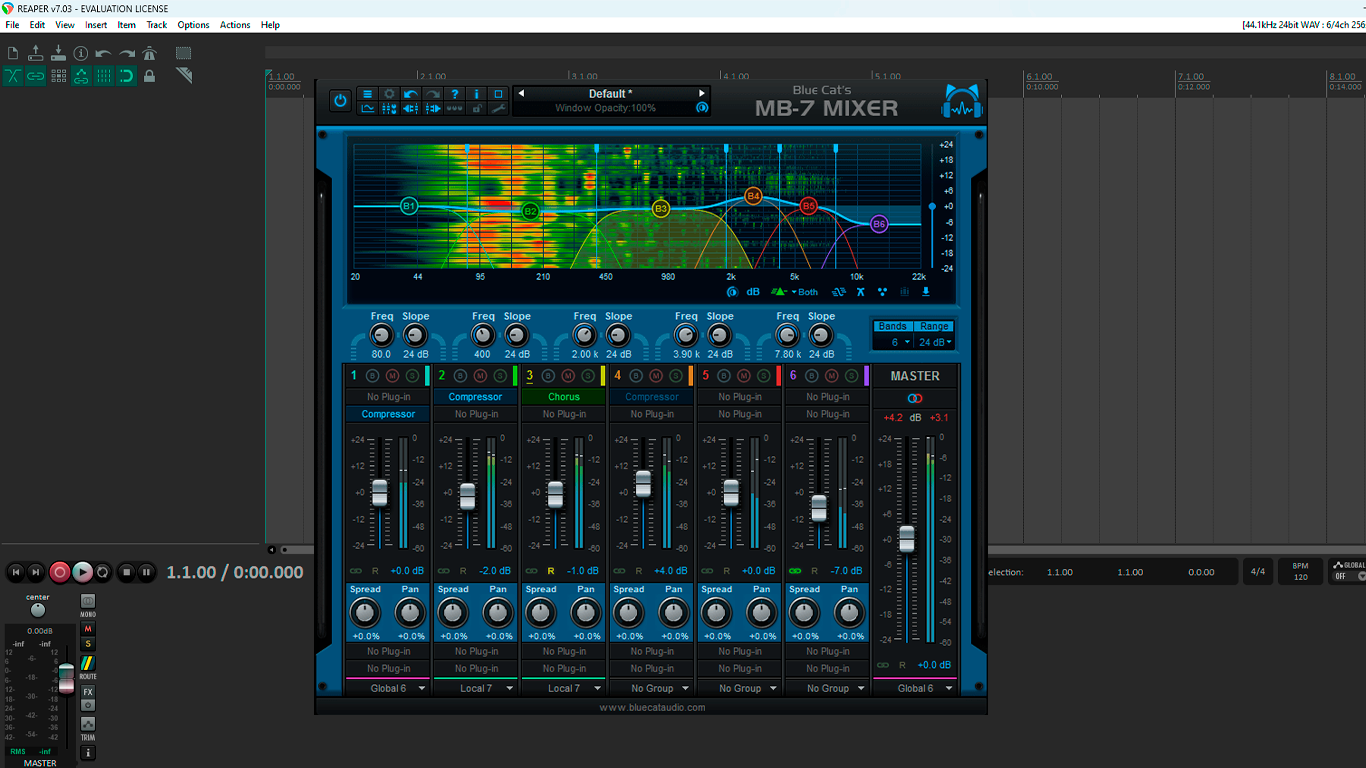This screenshot has height=768, width=1366.
Task: Click the REAPER toolbar padlock icon
Action: click(x=150, y=76)
